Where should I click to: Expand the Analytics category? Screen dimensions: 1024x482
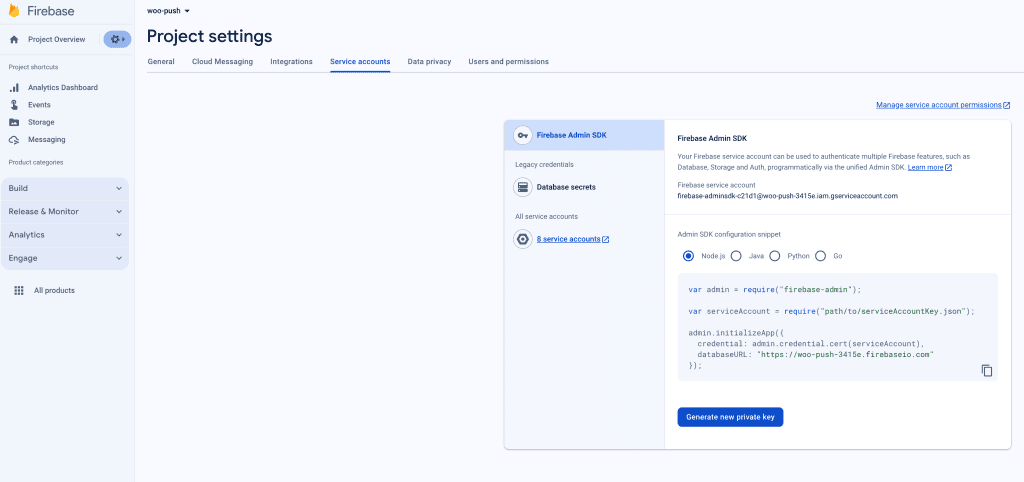(65, 235)
